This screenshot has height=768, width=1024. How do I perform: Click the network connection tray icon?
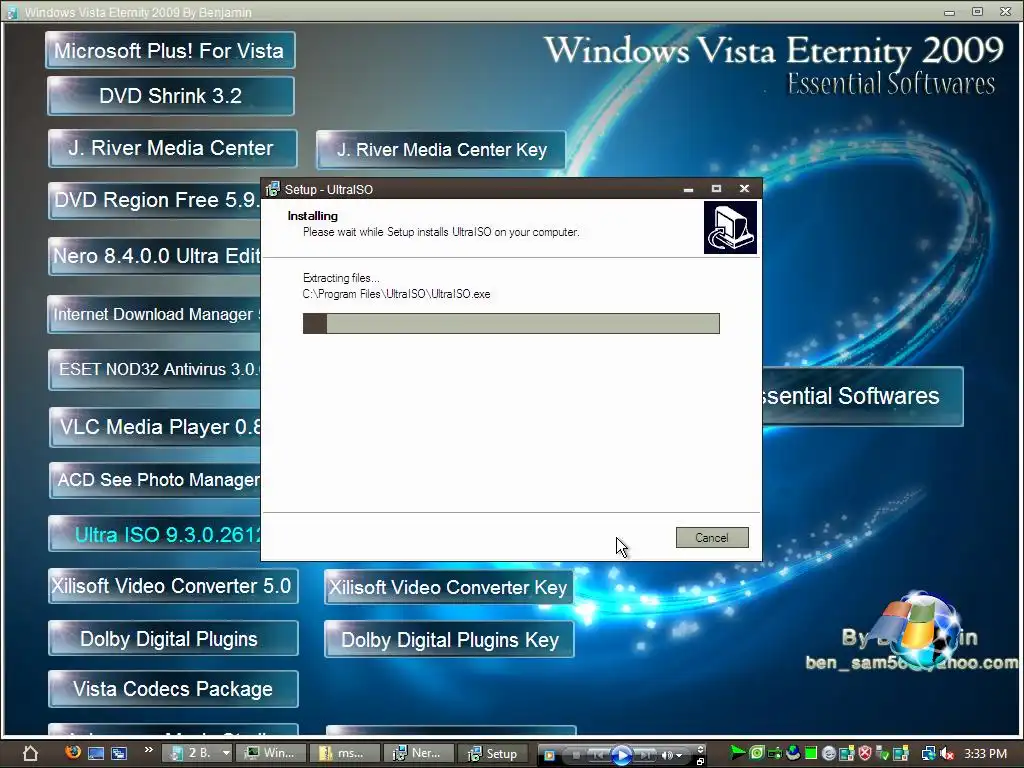pos(929,753)
